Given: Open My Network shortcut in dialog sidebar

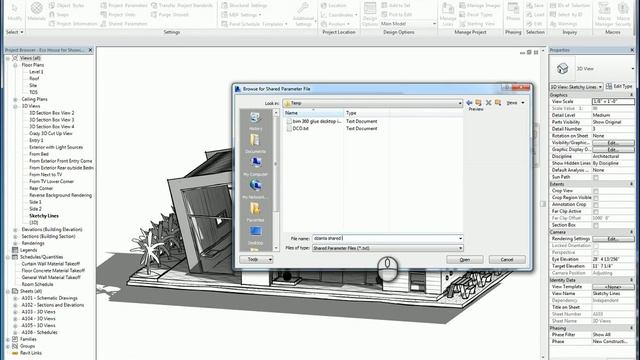Looking at the screenshot, I should click(x=256, y=189).
